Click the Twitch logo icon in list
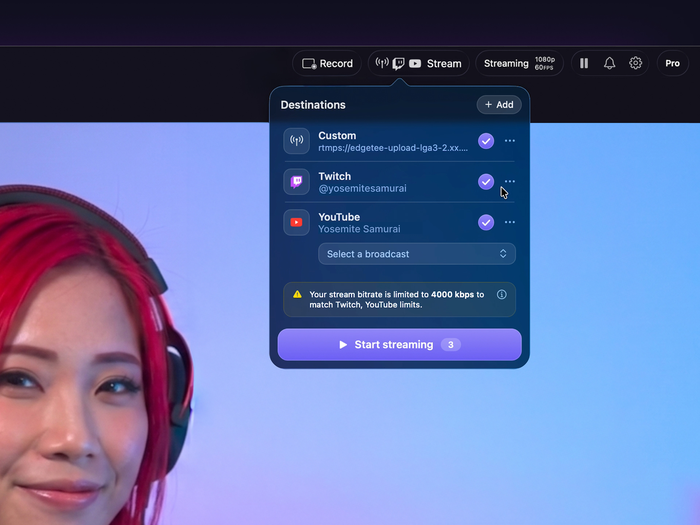This screenshot has height=525, width=700. click(x=296, y=182)
